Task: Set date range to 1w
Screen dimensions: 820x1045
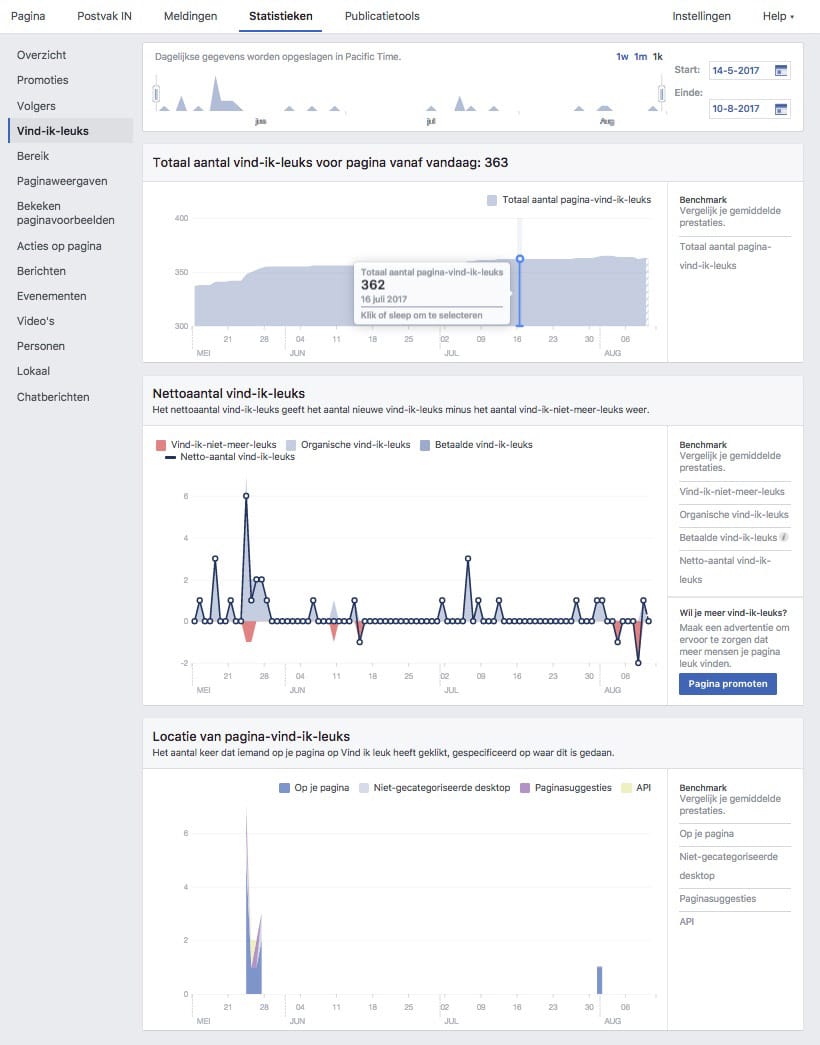Action: click(x=622, y=57)
